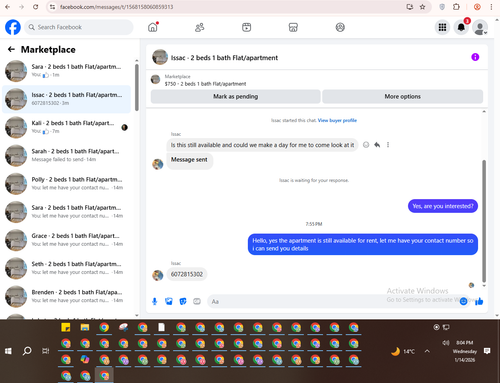Open more actions for Issac's message

tap(388, 145)
